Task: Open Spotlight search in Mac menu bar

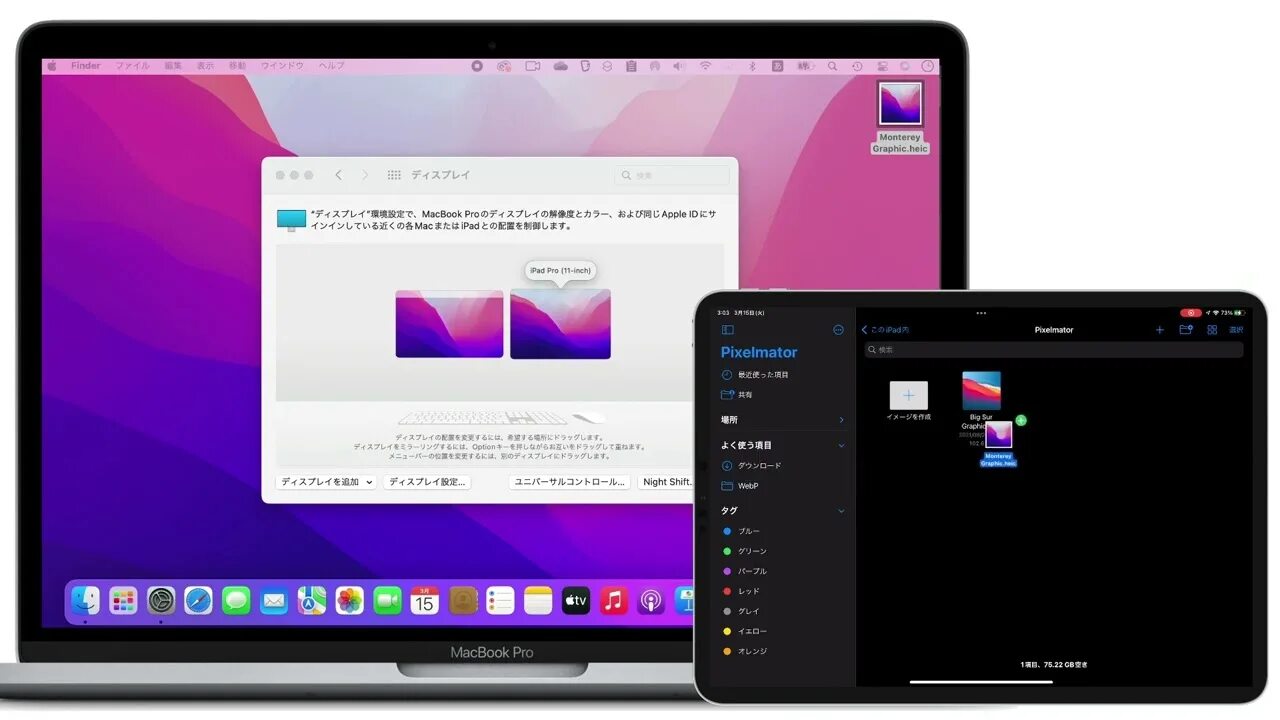Action: tap(832, 66)
